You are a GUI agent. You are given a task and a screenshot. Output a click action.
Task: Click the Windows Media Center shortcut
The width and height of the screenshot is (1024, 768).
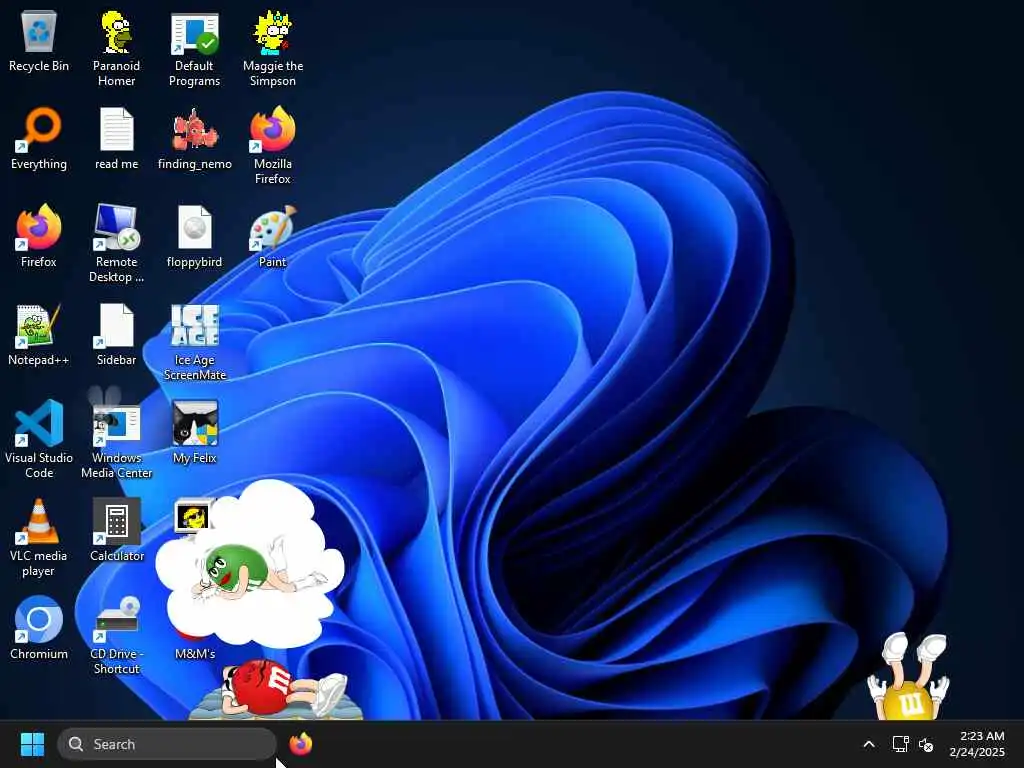pyautogui.click(x=116, y=423)
